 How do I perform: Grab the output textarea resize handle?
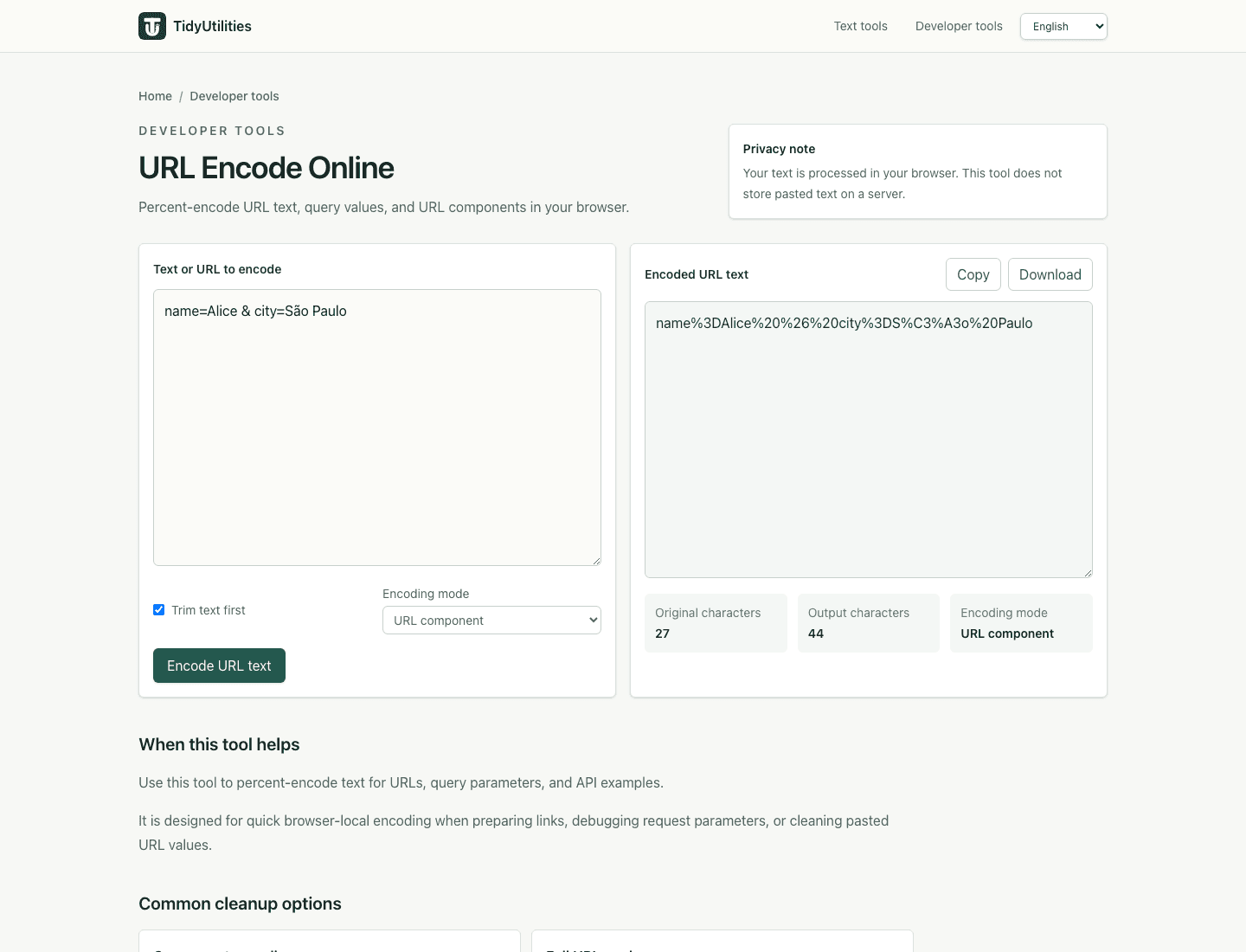tap(1088, 573)
